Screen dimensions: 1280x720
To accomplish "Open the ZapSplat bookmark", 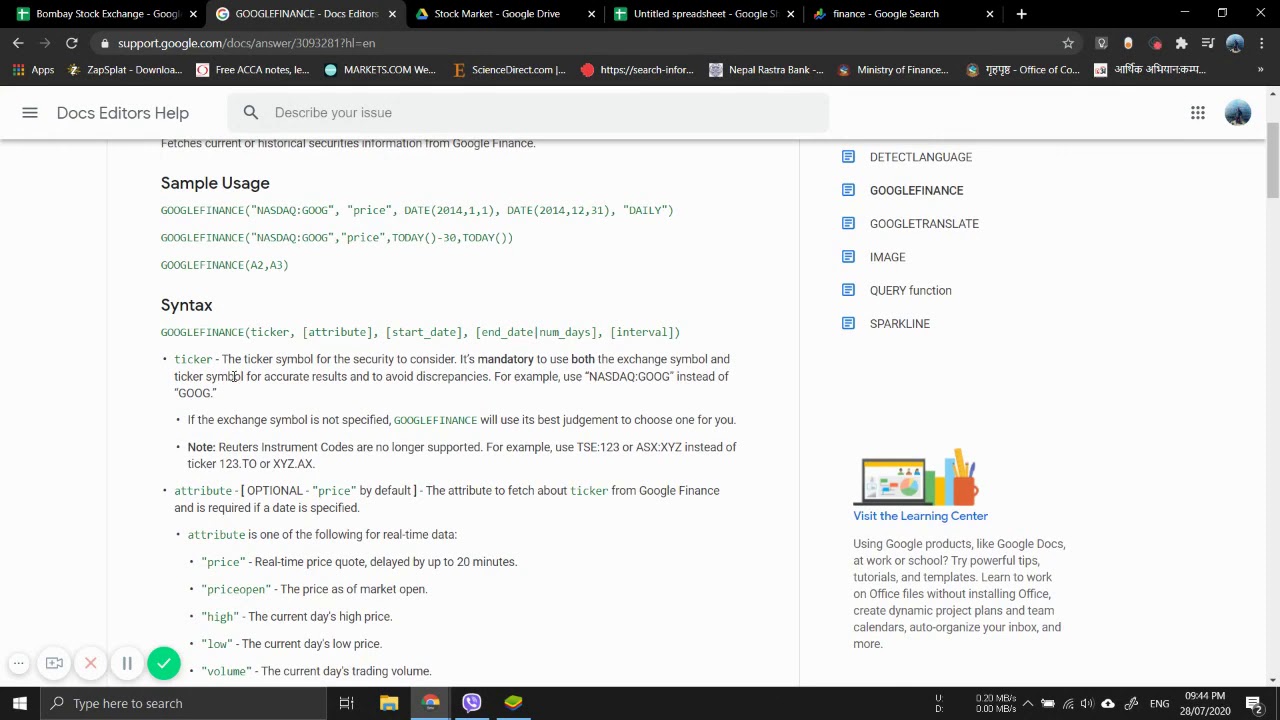I will [125, 70].
